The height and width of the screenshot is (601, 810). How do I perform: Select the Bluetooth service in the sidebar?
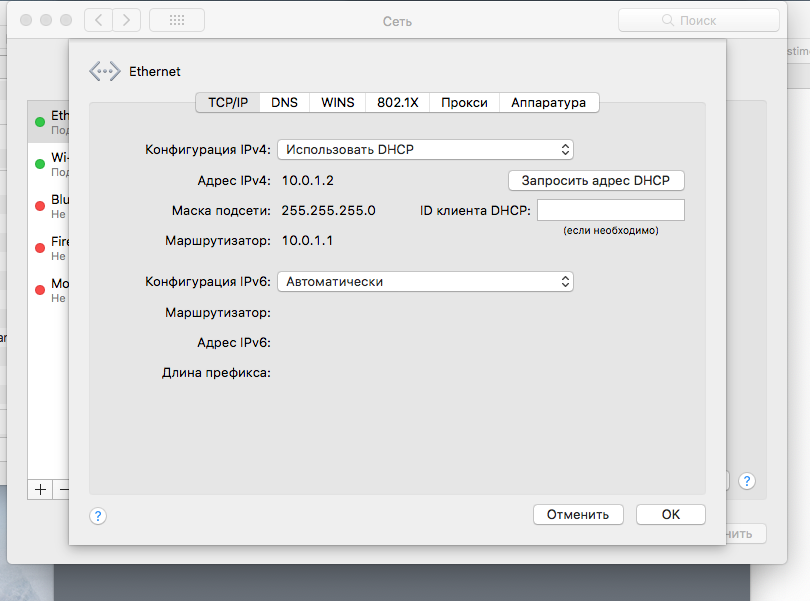(x=49, y=206)
